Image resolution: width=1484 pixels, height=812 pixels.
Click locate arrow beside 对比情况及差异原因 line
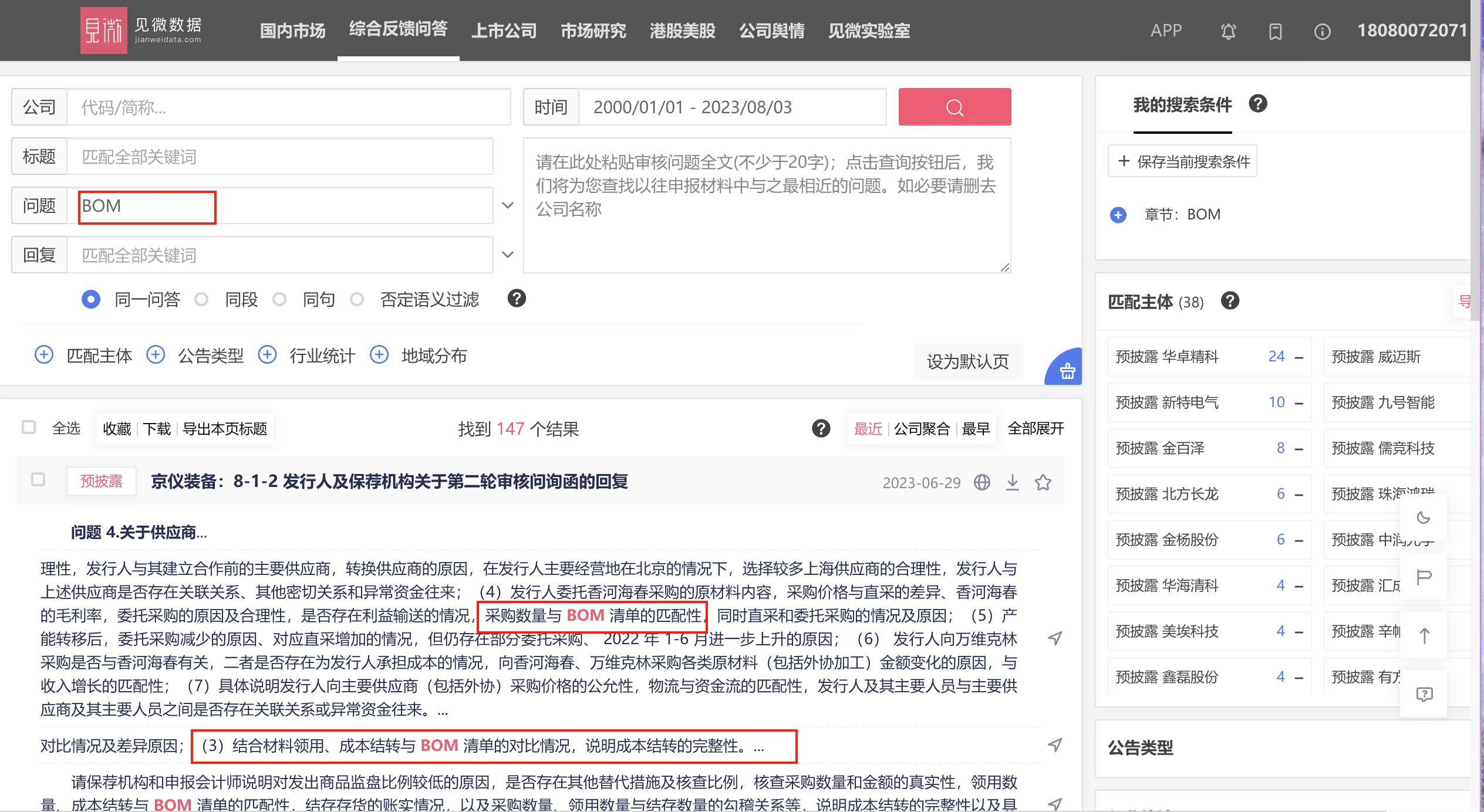click(x=1054, y=745)
